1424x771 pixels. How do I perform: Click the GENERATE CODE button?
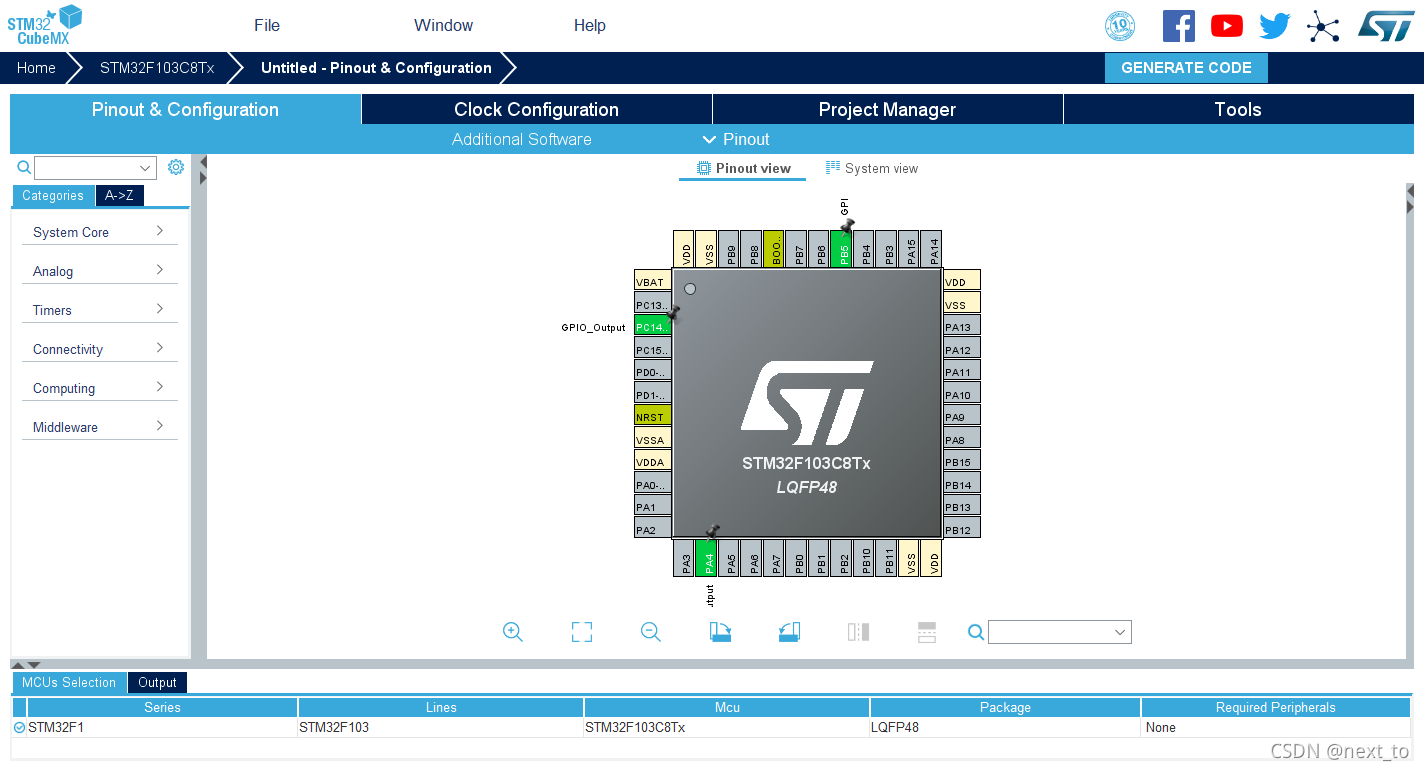pyautogui.click(x=1186, y=68)
